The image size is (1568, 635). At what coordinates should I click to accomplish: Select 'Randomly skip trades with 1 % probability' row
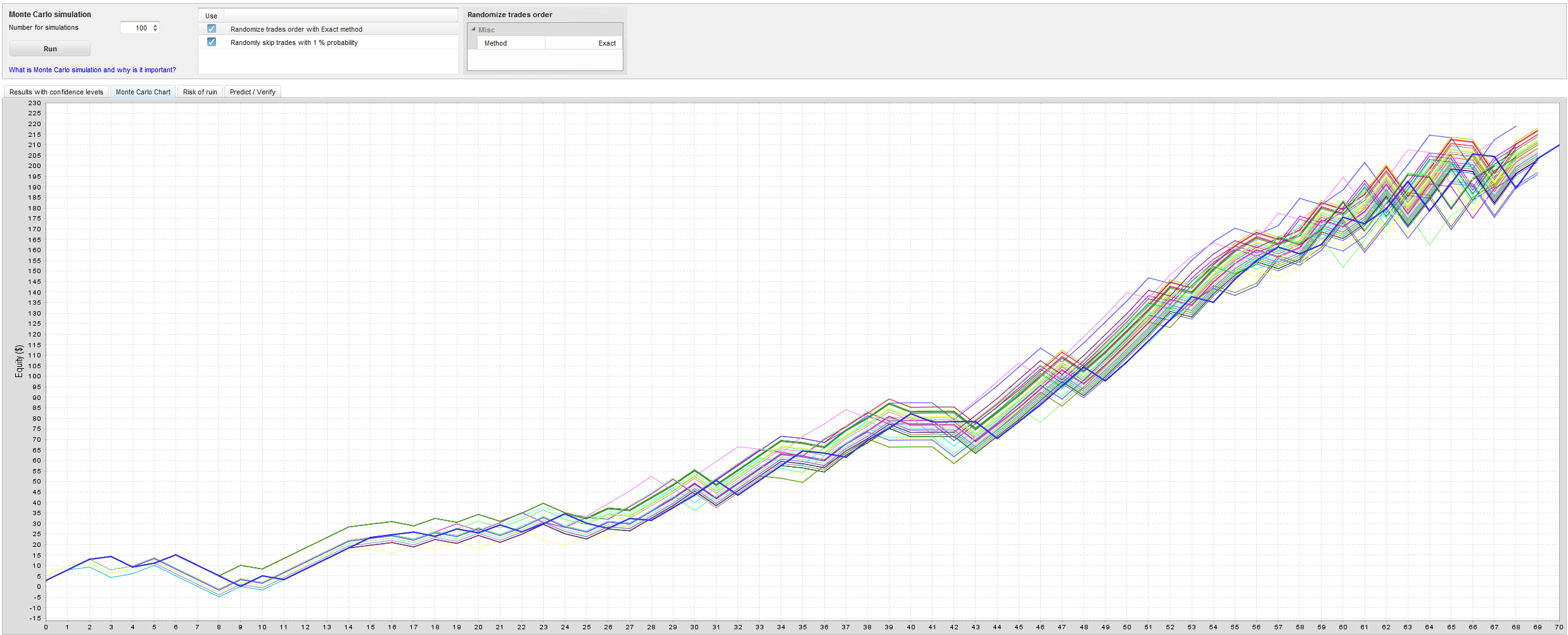pos(328,42)
